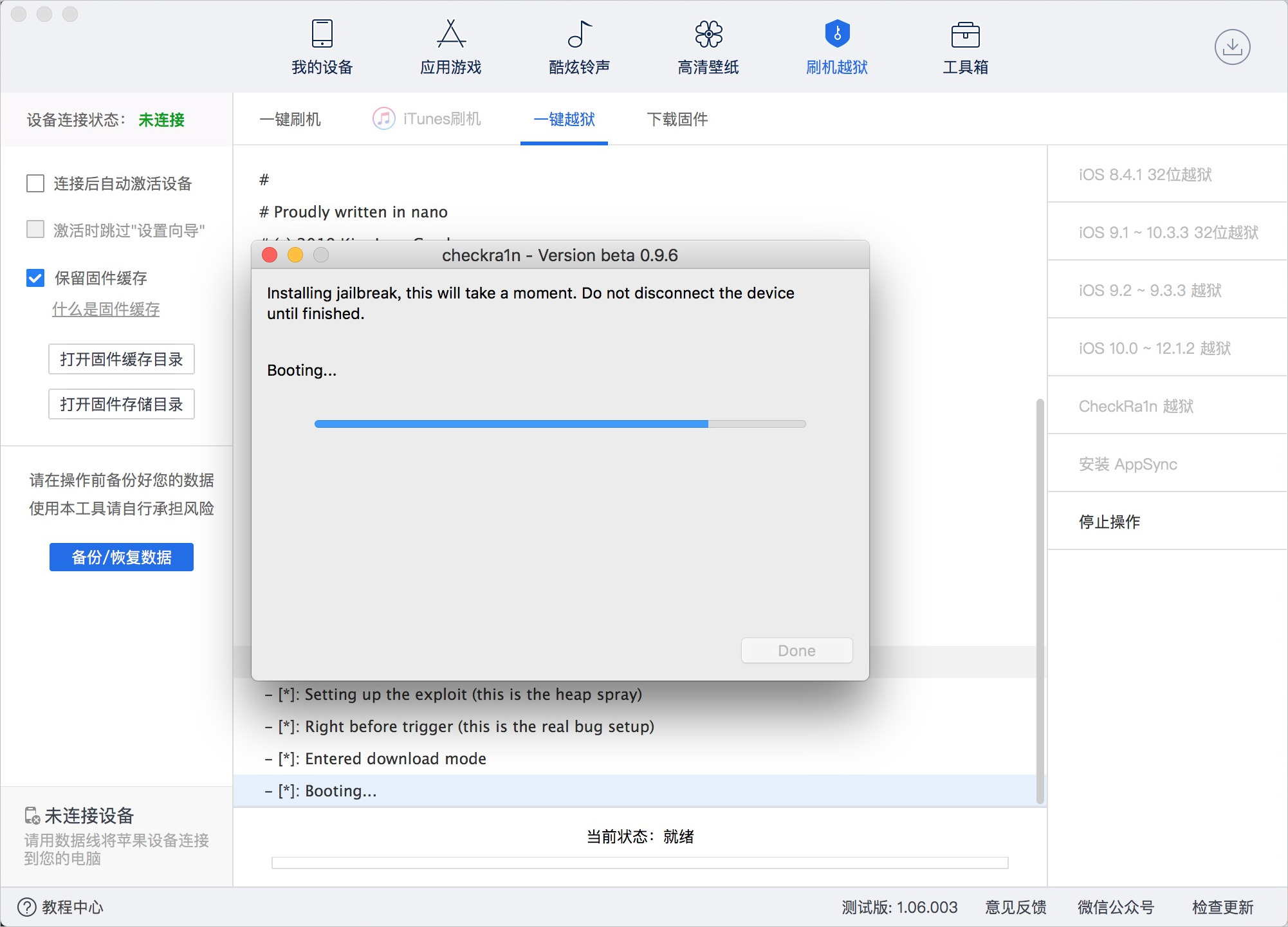This screenshot has height=927, width=1288.
Task: Click the log panel scrollbar
Action: click(x=1039, y=598)
